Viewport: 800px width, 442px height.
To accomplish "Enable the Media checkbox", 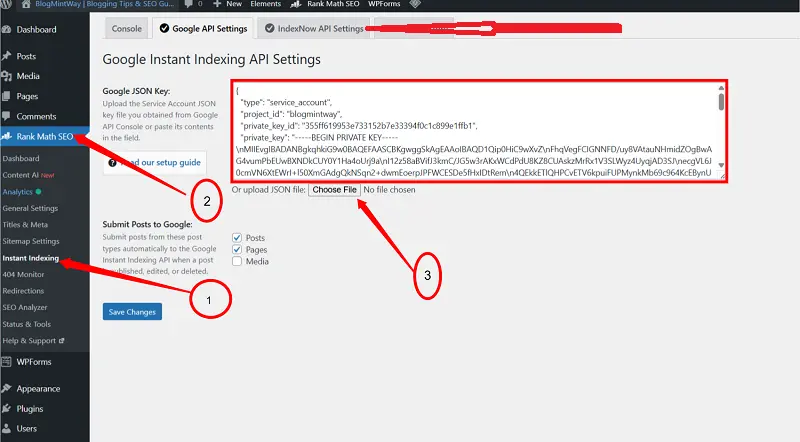I will coord(237,261).
